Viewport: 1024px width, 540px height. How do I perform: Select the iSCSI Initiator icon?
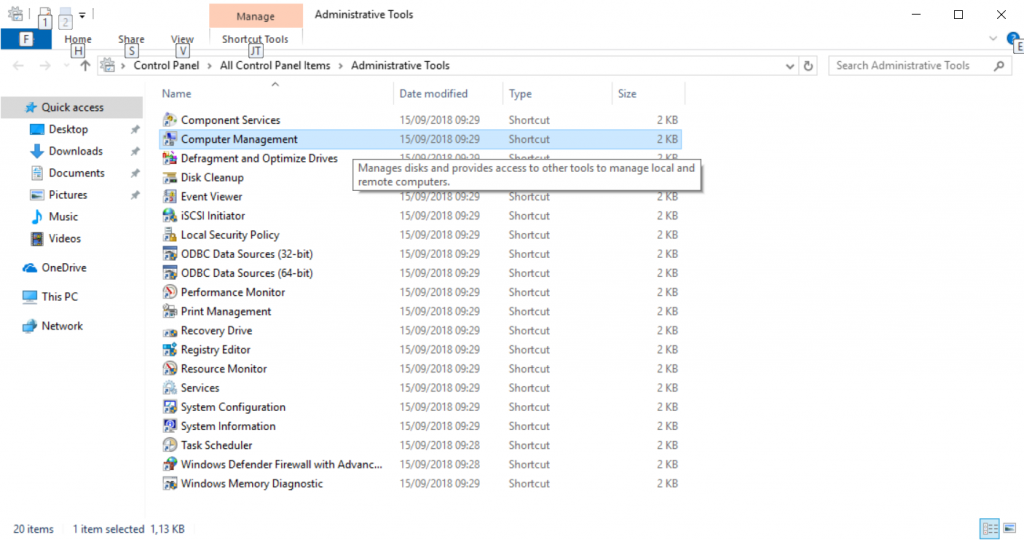coord(170,215)
